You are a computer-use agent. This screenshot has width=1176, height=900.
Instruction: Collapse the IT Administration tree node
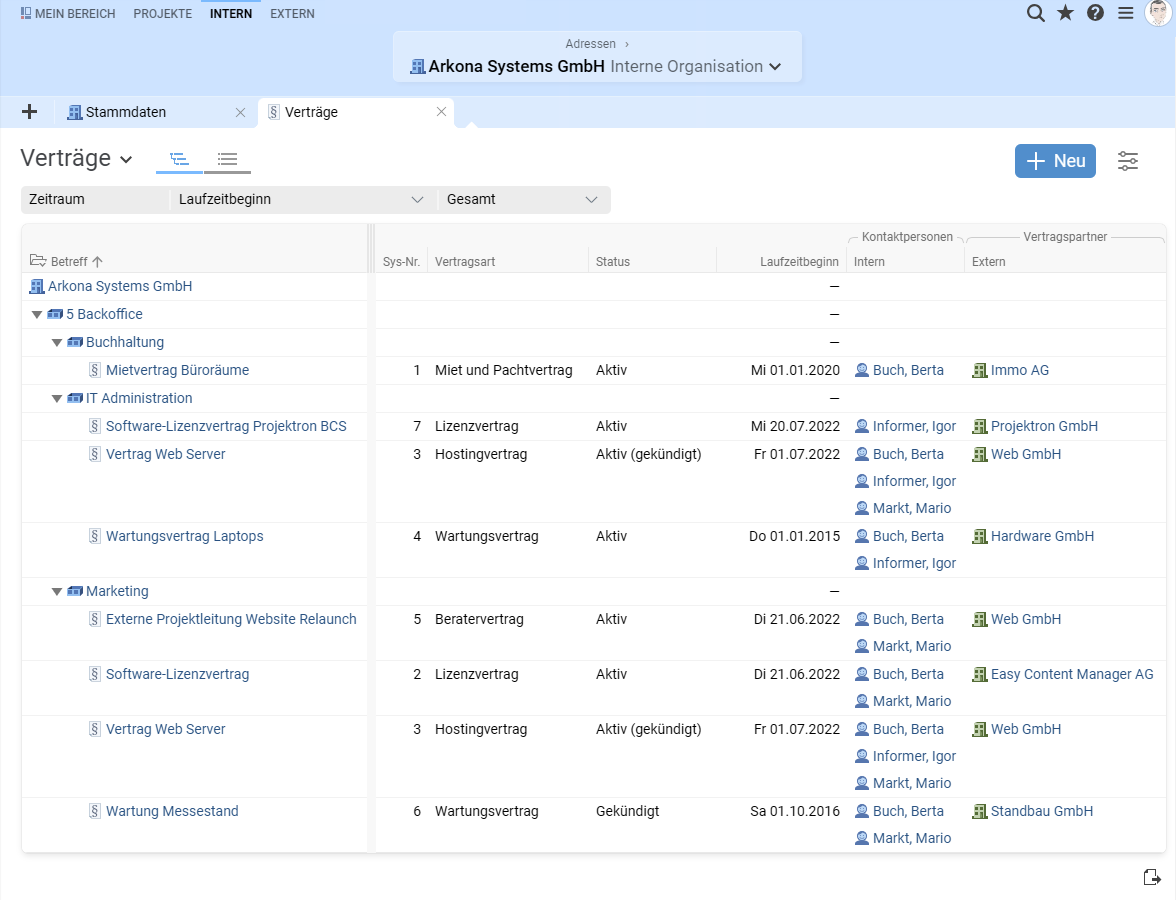pyautogui.click(x=56, y=398)
